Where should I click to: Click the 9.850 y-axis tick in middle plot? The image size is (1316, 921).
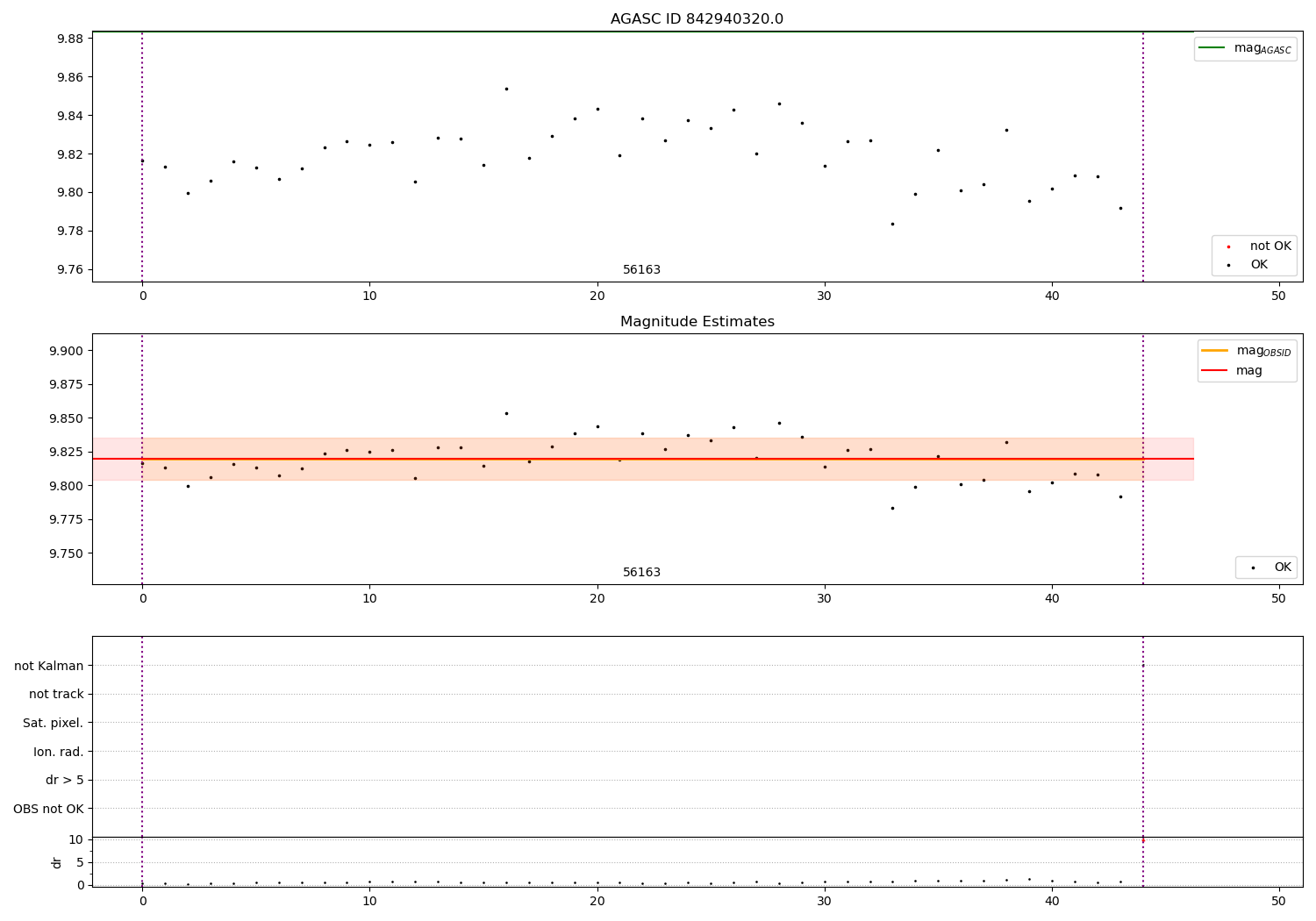click(x=66, y=418)
